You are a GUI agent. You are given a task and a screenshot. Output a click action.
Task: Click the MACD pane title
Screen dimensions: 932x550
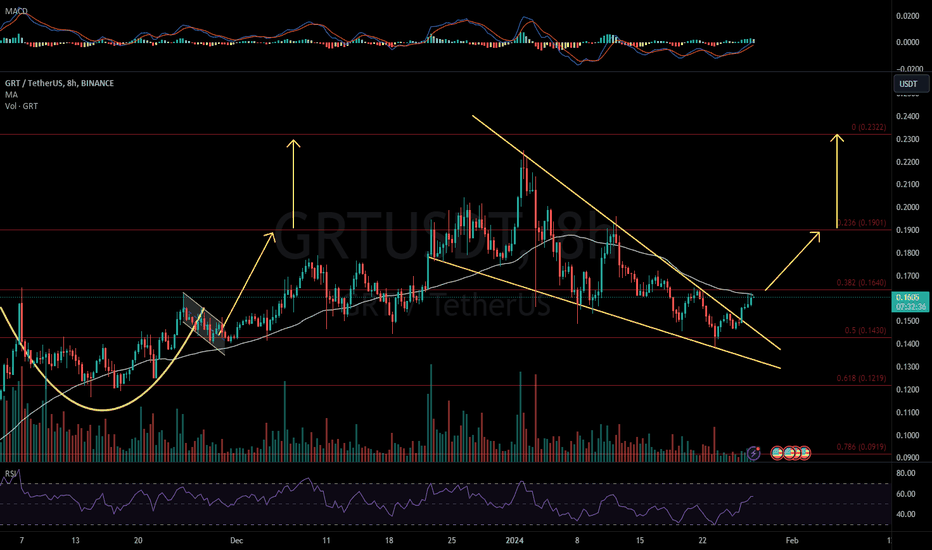(x=15, y=11)
